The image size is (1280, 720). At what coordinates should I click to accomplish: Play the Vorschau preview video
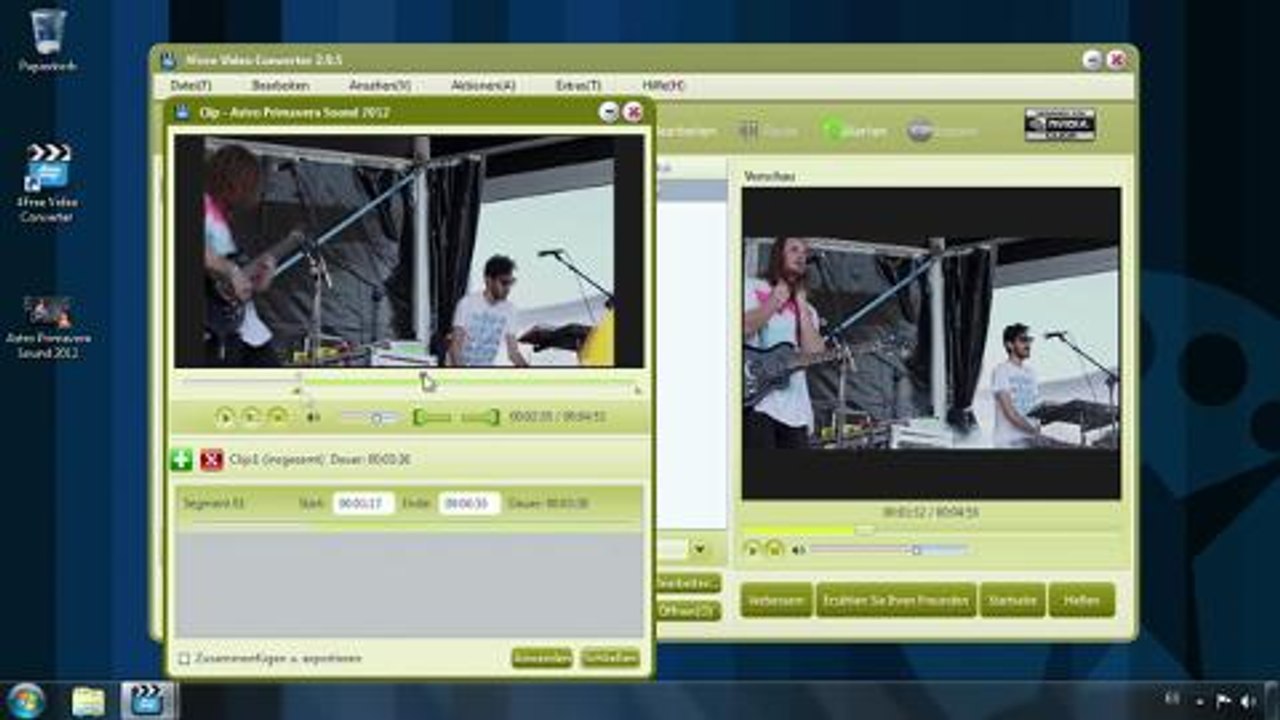pyautogui.click(x=752, y=549)
